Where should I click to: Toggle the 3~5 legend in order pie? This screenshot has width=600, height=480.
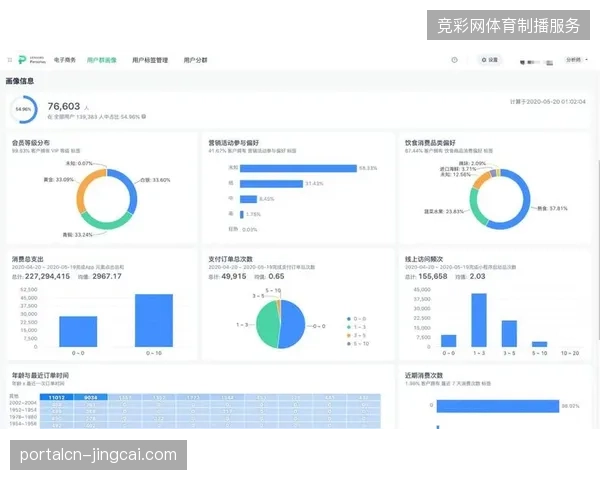pos(356,335)
